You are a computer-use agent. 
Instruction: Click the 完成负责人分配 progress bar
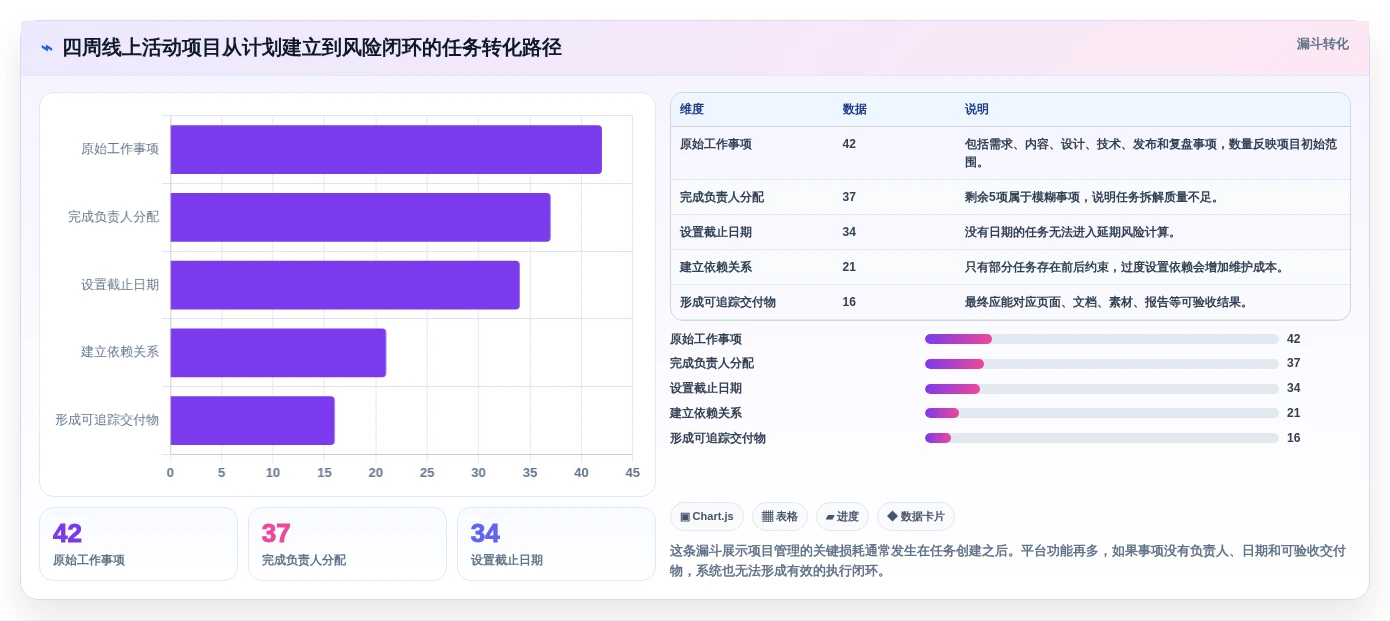coord(1102,364)
